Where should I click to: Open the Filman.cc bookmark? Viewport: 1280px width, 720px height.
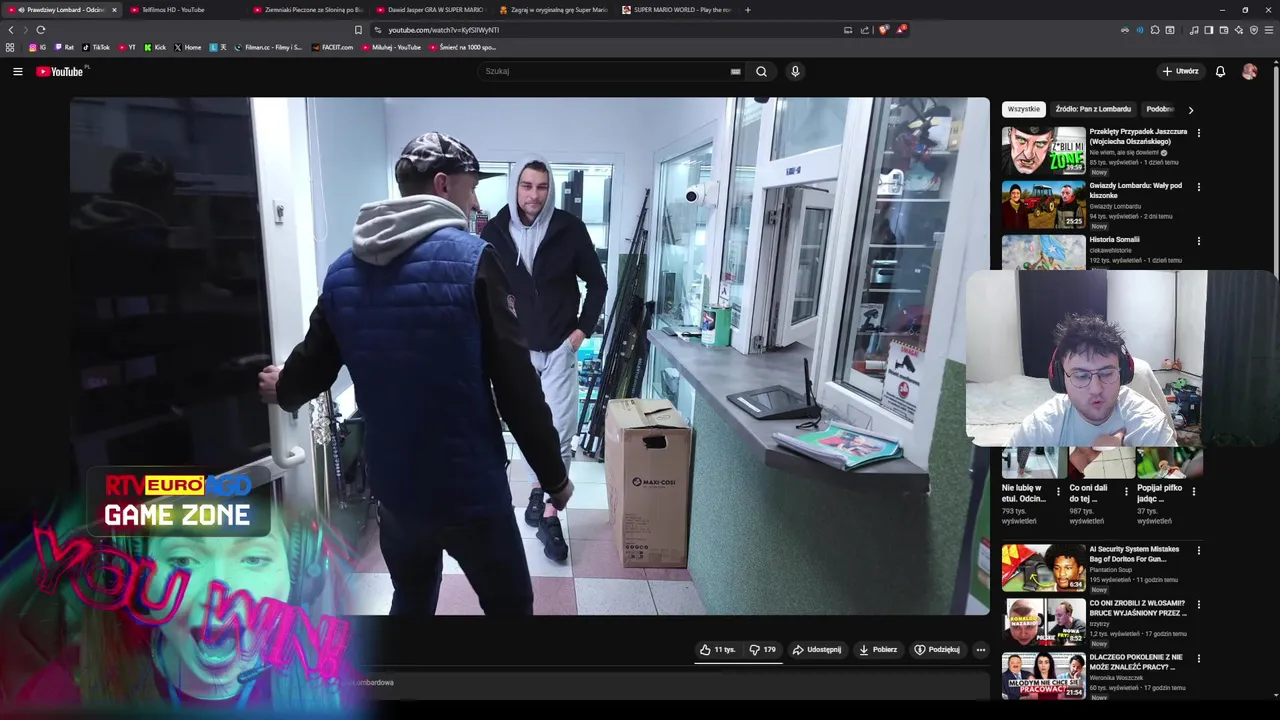pos(268,47)
